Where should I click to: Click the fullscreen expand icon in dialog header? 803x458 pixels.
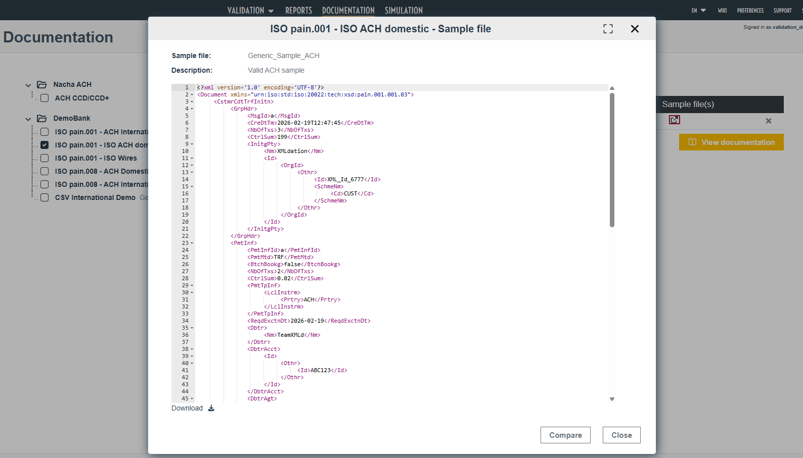click(x=608, y=29)
